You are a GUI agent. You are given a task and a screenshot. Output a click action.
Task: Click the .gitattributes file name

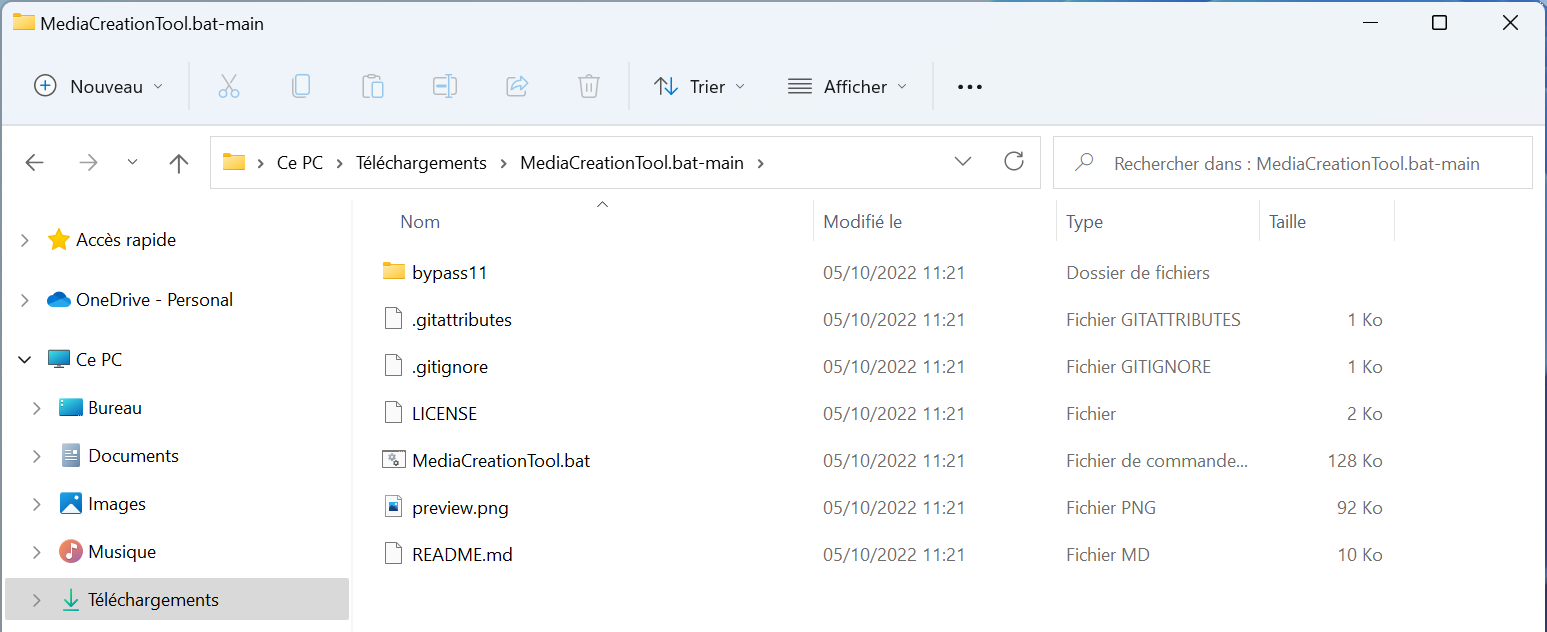tap(462, 320)
